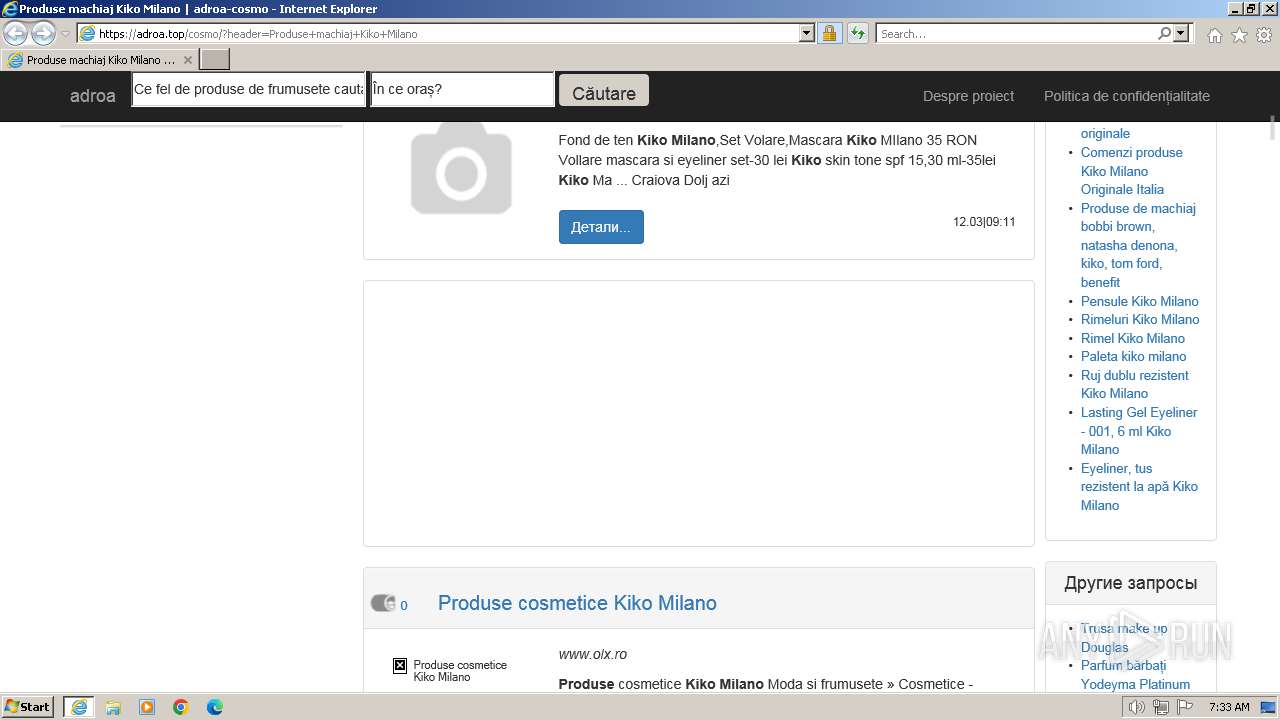Open the Action Center flag icon
Viewport: 1280px width, 720px height.
point(1185,707)
